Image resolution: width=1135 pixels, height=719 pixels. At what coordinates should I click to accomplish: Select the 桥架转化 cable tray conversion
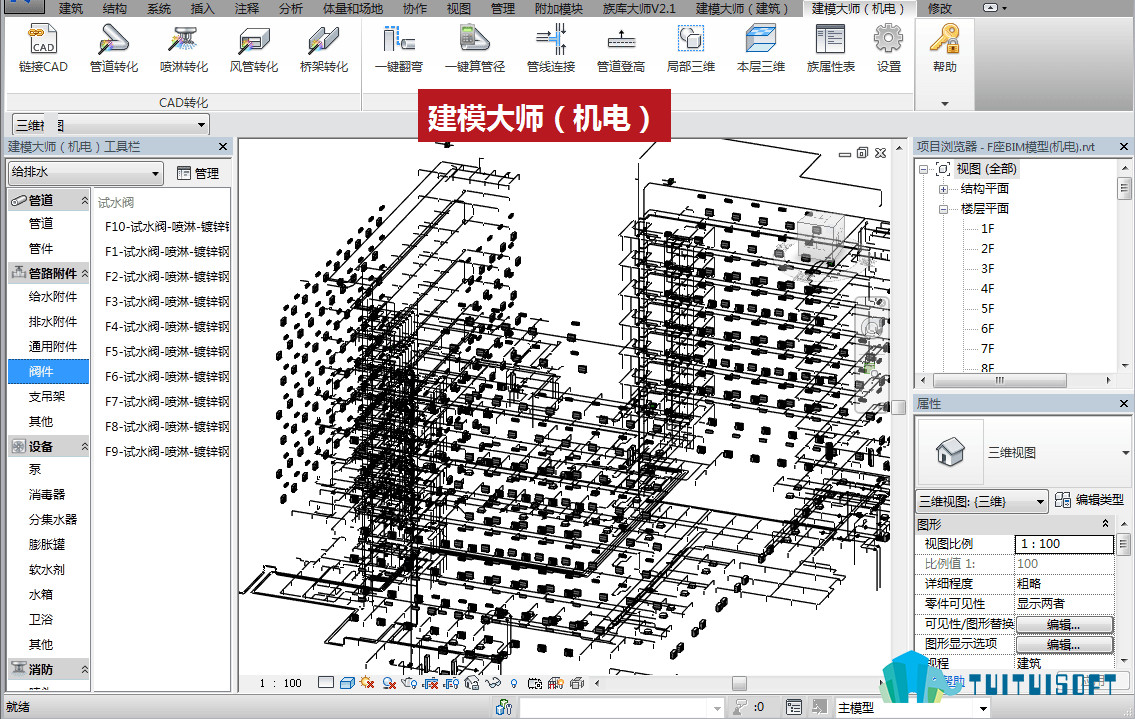point(324,49)
